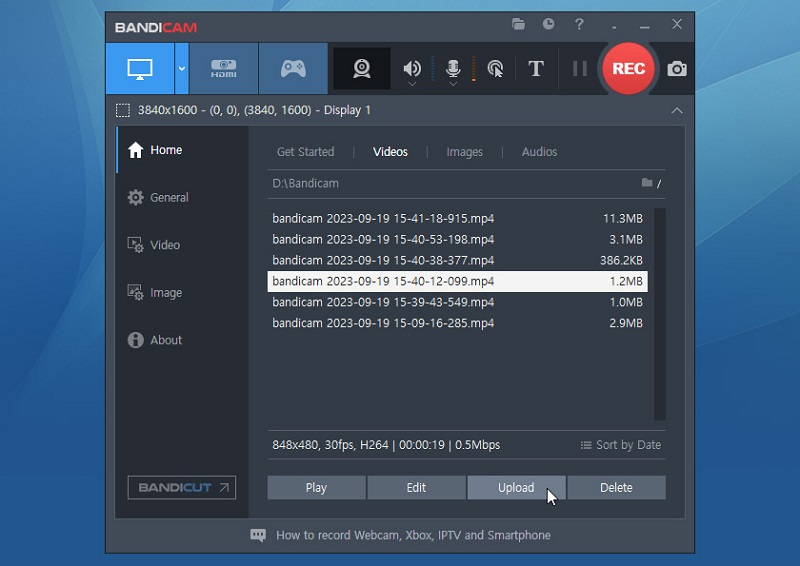Click the video list scrollbar
The height and width of the screenshot is (566, 800).
click(x=660, y=314)
